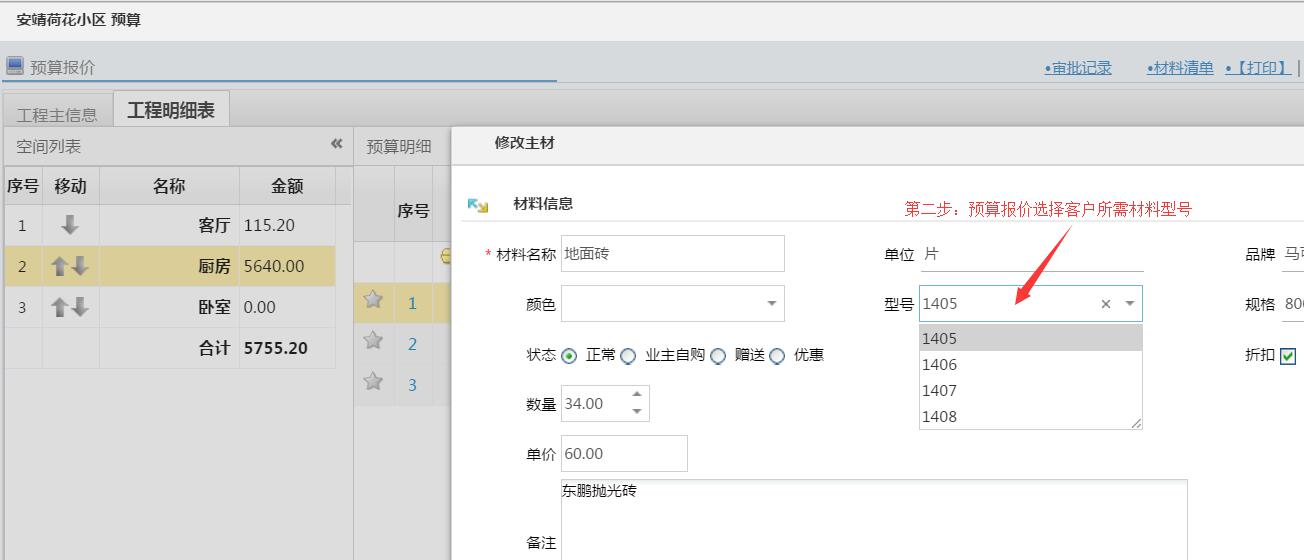This screenshot has width=1304, height=560.
Task: Click the star icon in row 2
Action: (x=374, y=341)
